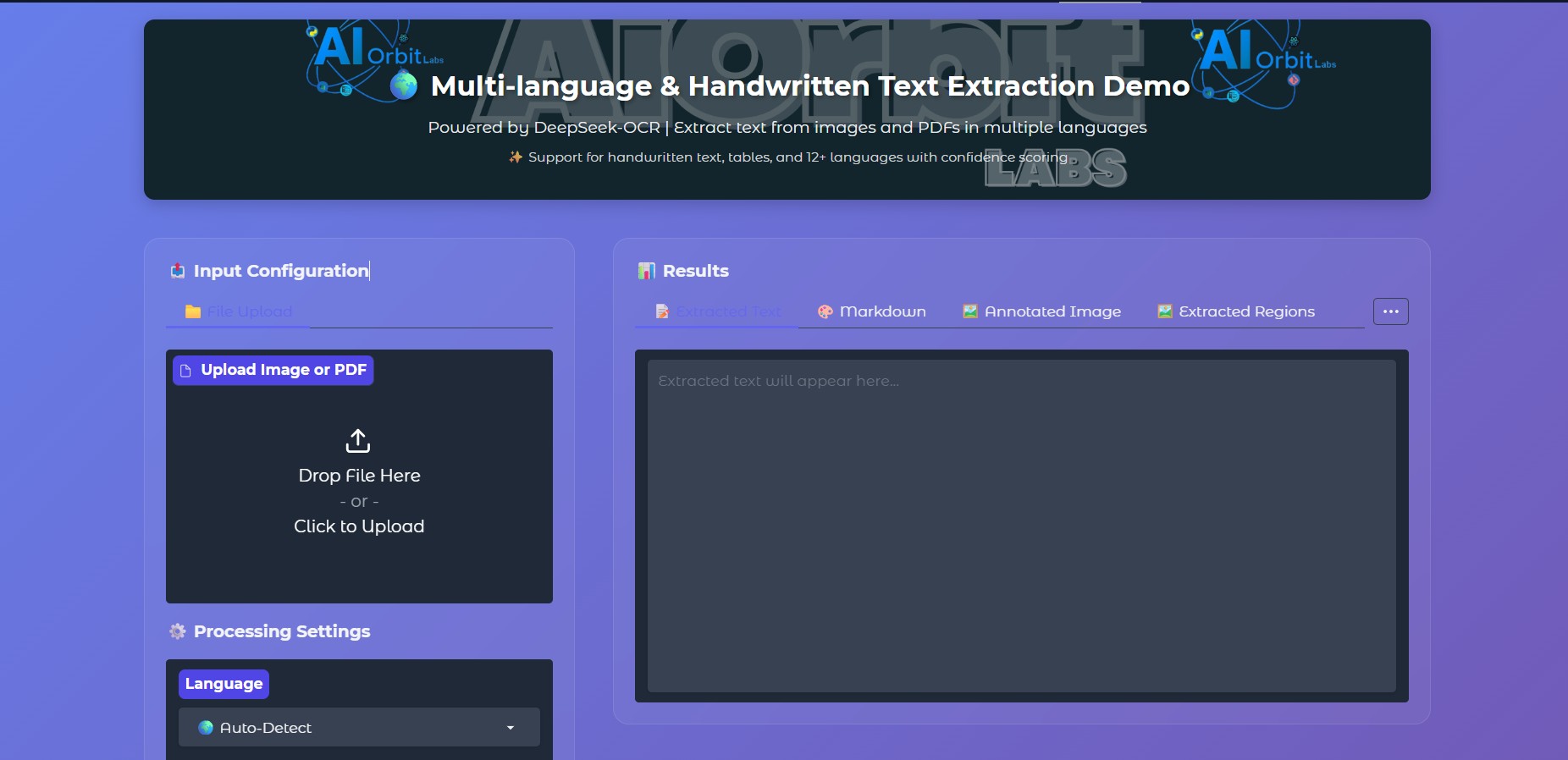Screen dimensions: 1568x760
Task: Click the inbox icon beside Input Configuration
Action: point(178,271)
